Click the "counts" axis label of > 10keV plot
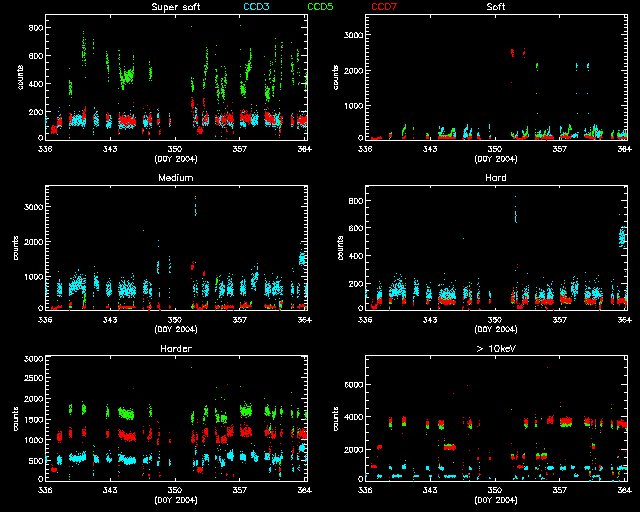Image resolution: width=640 pixels, height=512 pixels. pos(336,419)
